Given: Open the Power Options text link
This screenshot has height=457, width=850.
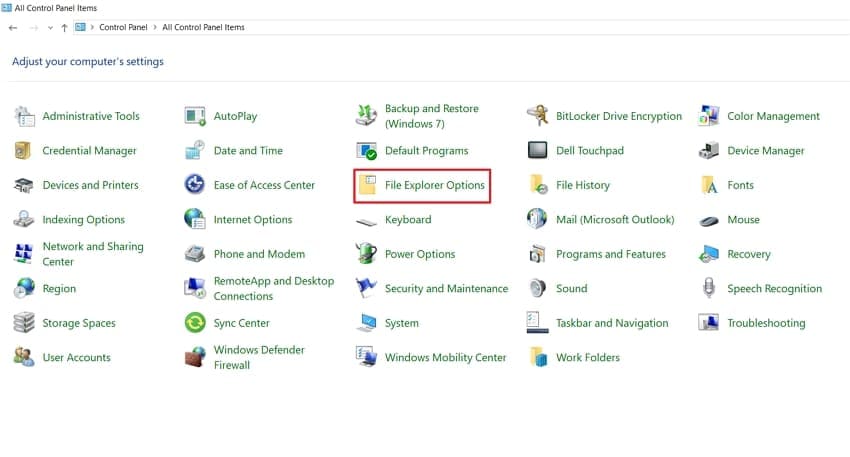Looking at the screenshot, I should coord(420,254).
